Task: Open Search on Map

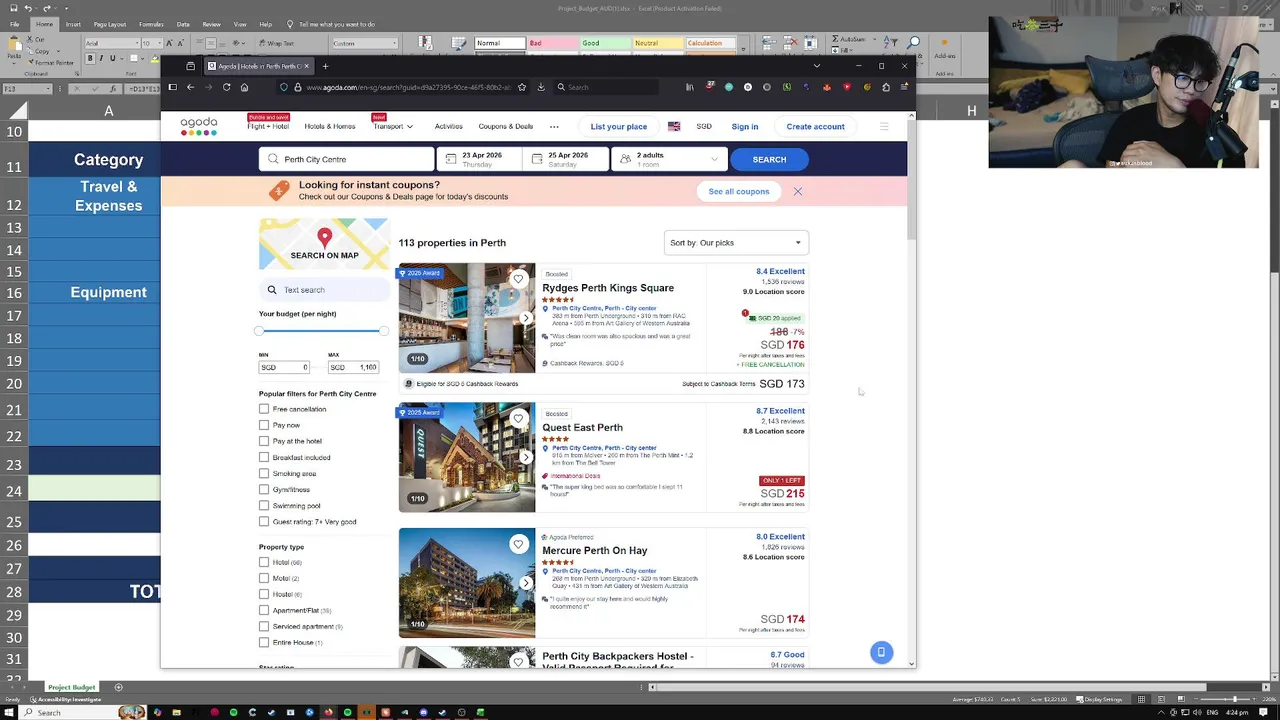Action: click(x=324, y=244)
